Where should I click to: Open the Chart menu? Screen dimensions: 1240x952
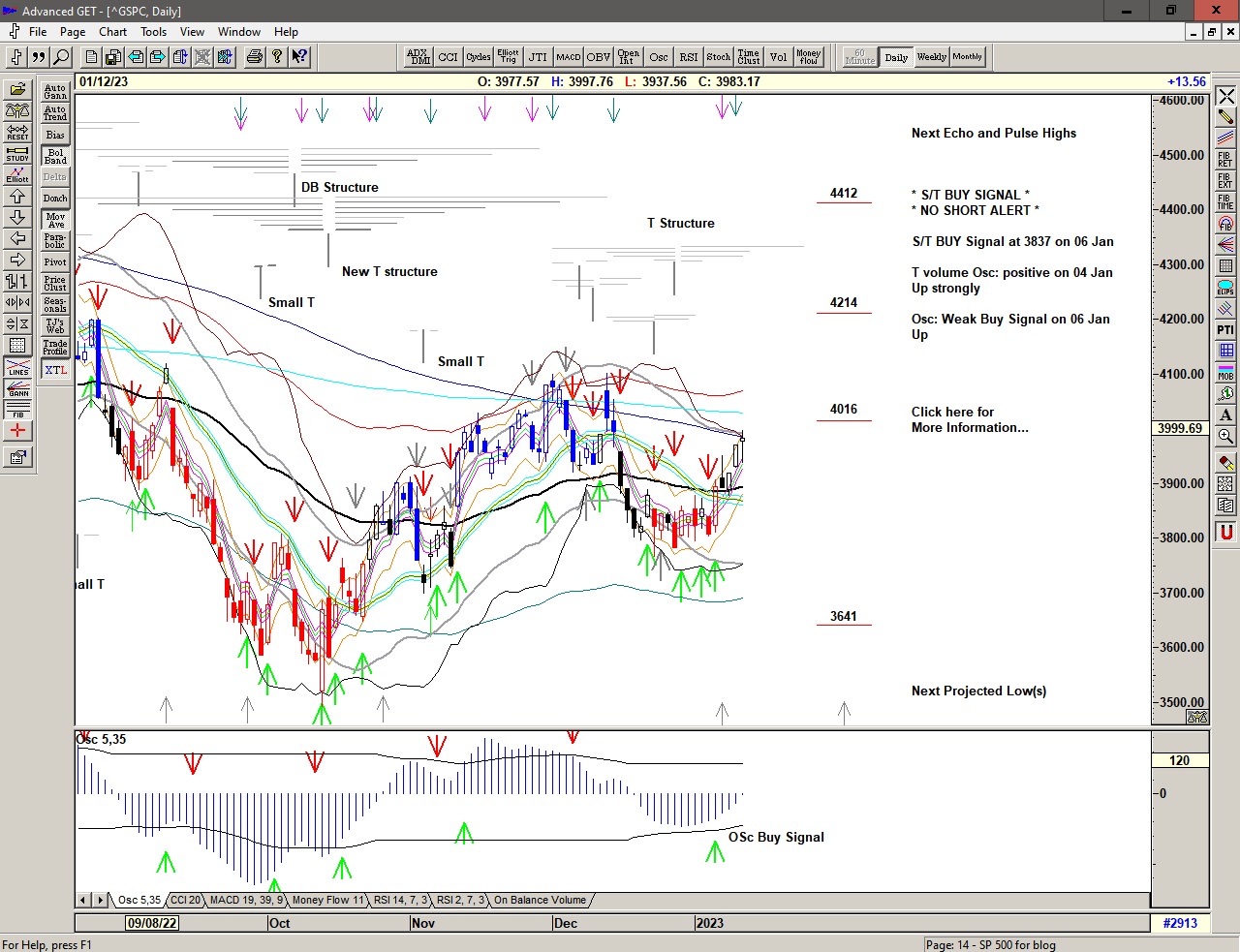click(112, 32)
